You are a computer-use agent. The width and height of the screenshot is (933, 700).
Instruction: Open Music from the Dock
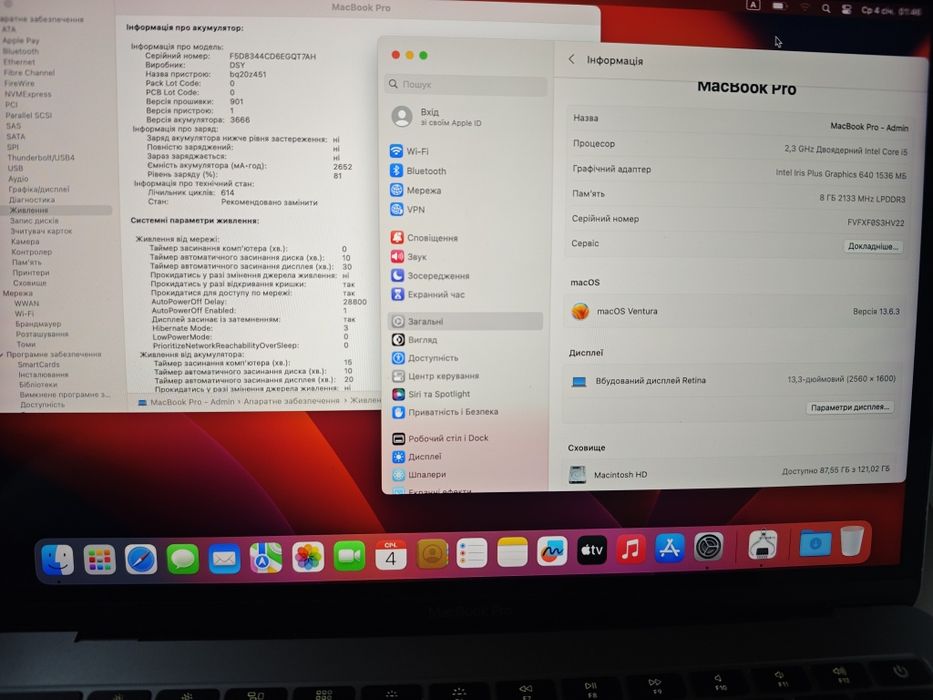pyautogui.click(x=631, y=549)
